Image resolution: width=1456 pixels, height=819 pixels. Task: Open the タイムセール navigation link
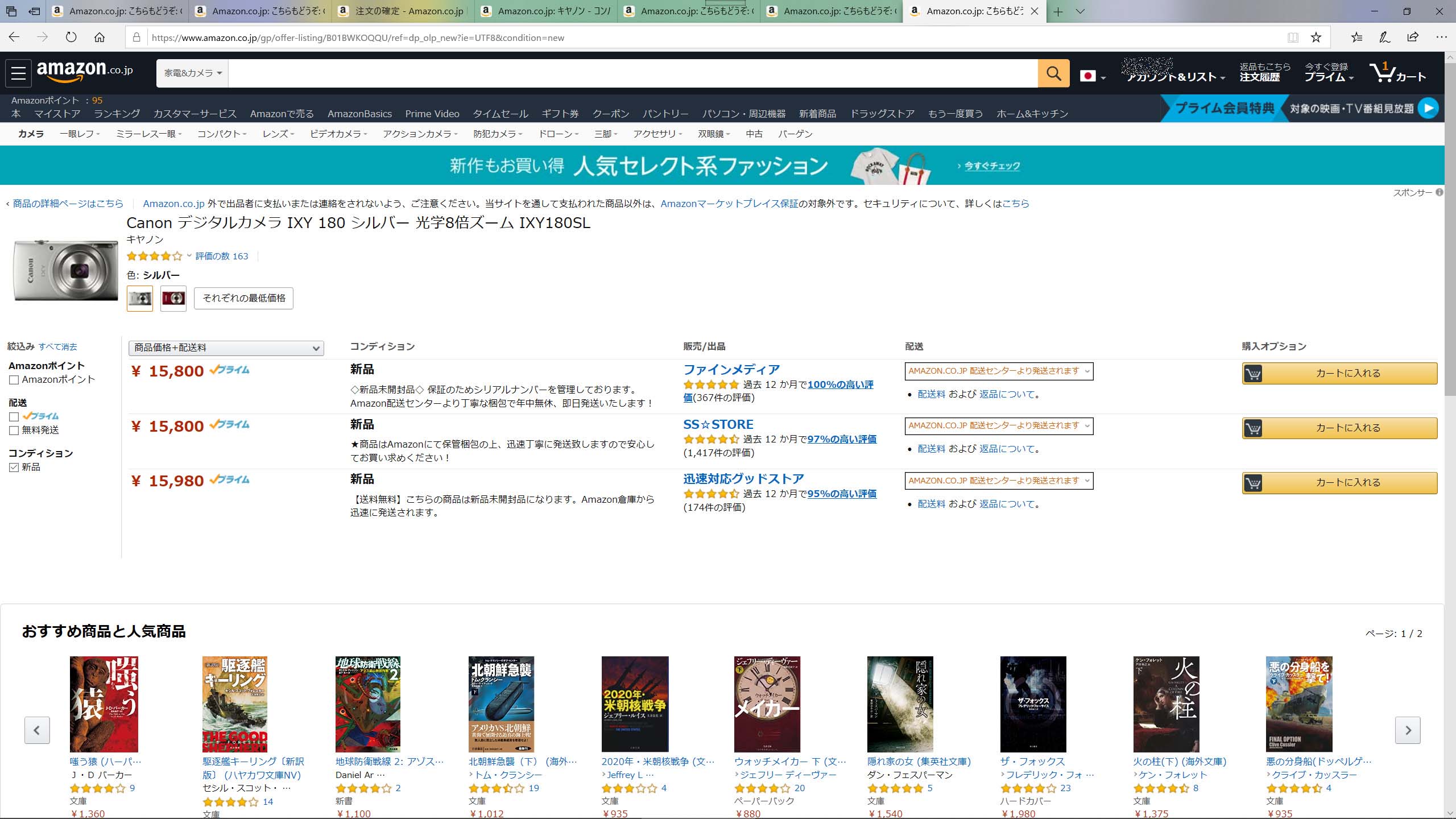click(500, 114)
